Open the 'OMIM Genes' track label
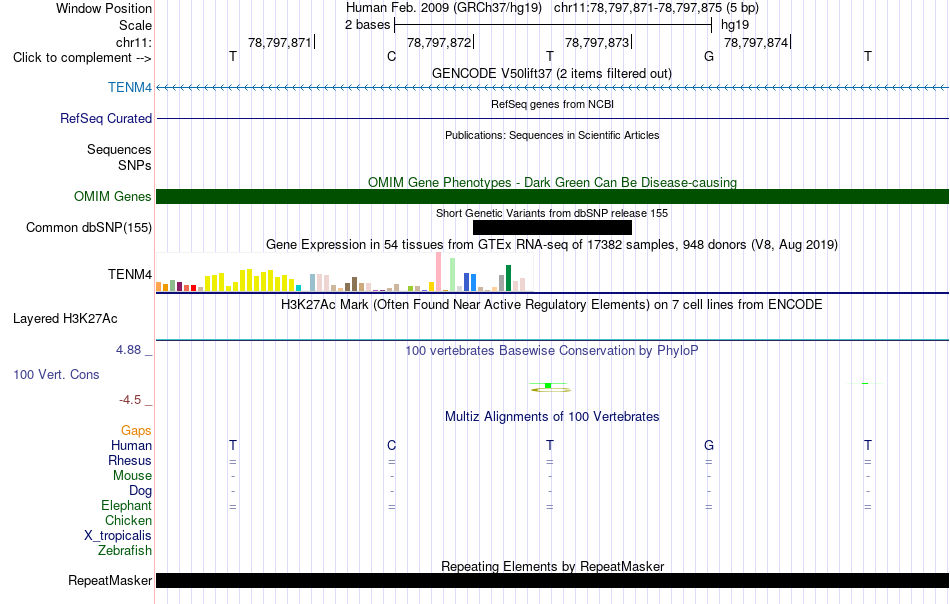 point(112,196)
